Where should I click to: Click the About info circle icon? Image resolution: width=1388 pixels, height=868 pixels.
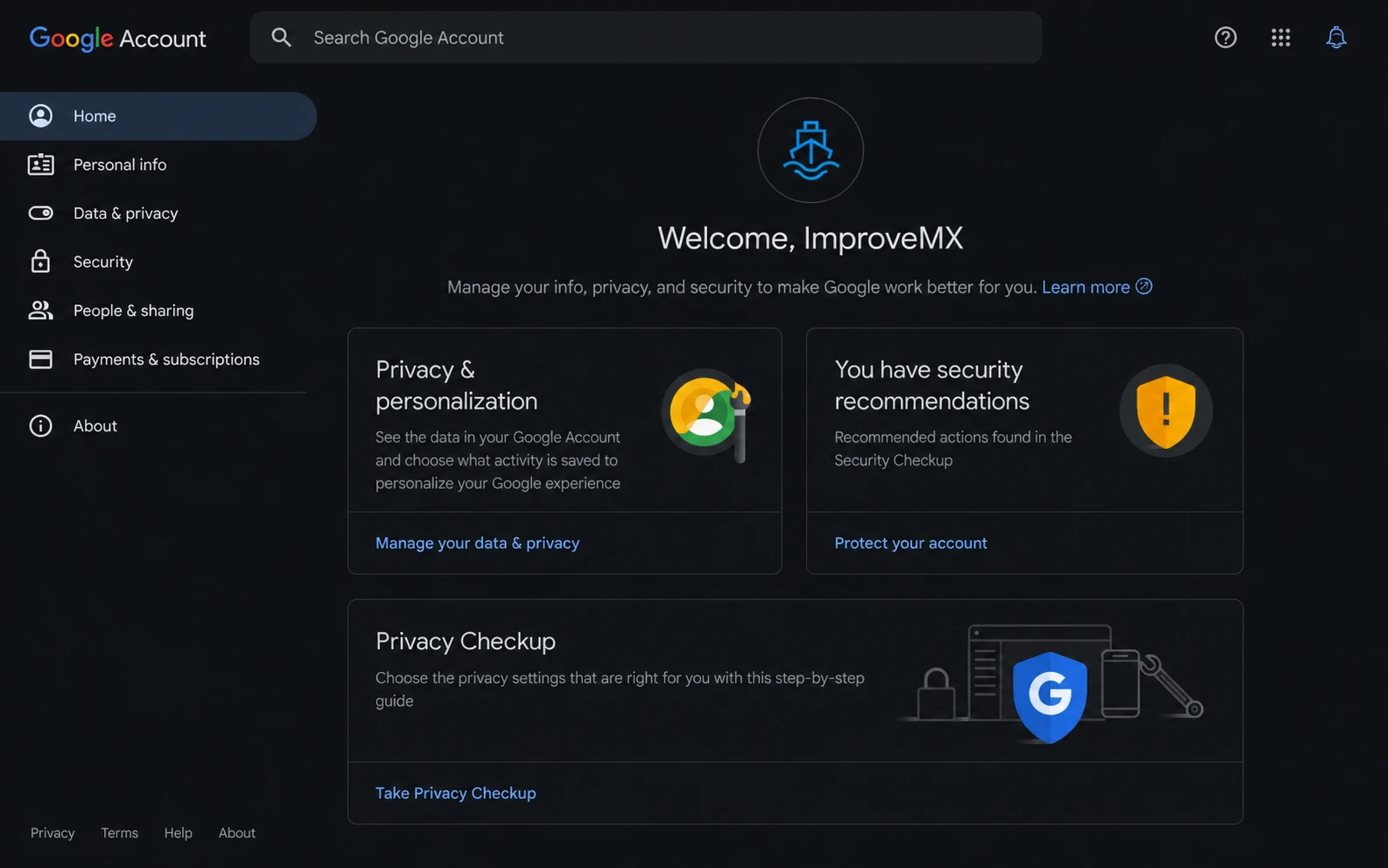40,425
